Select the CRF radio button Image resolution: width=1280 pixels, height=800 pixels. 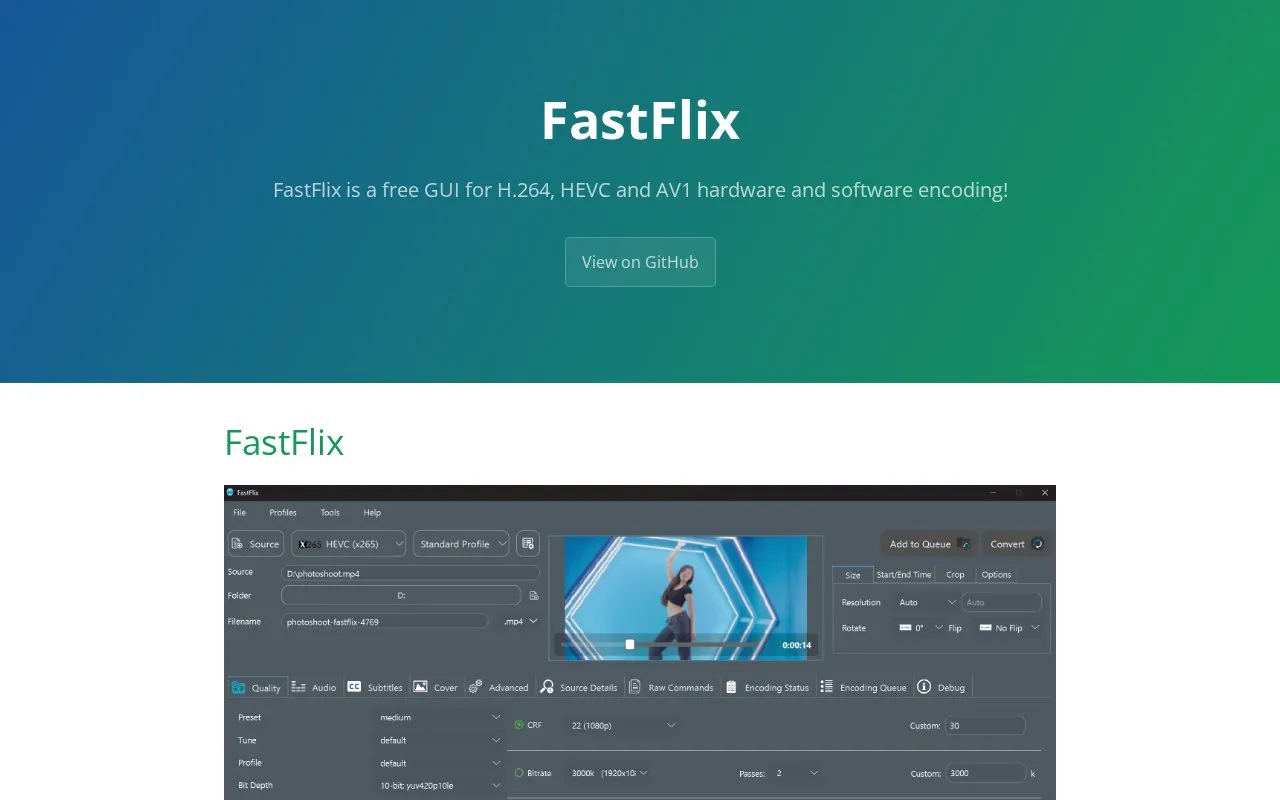(x=519, y=724)
